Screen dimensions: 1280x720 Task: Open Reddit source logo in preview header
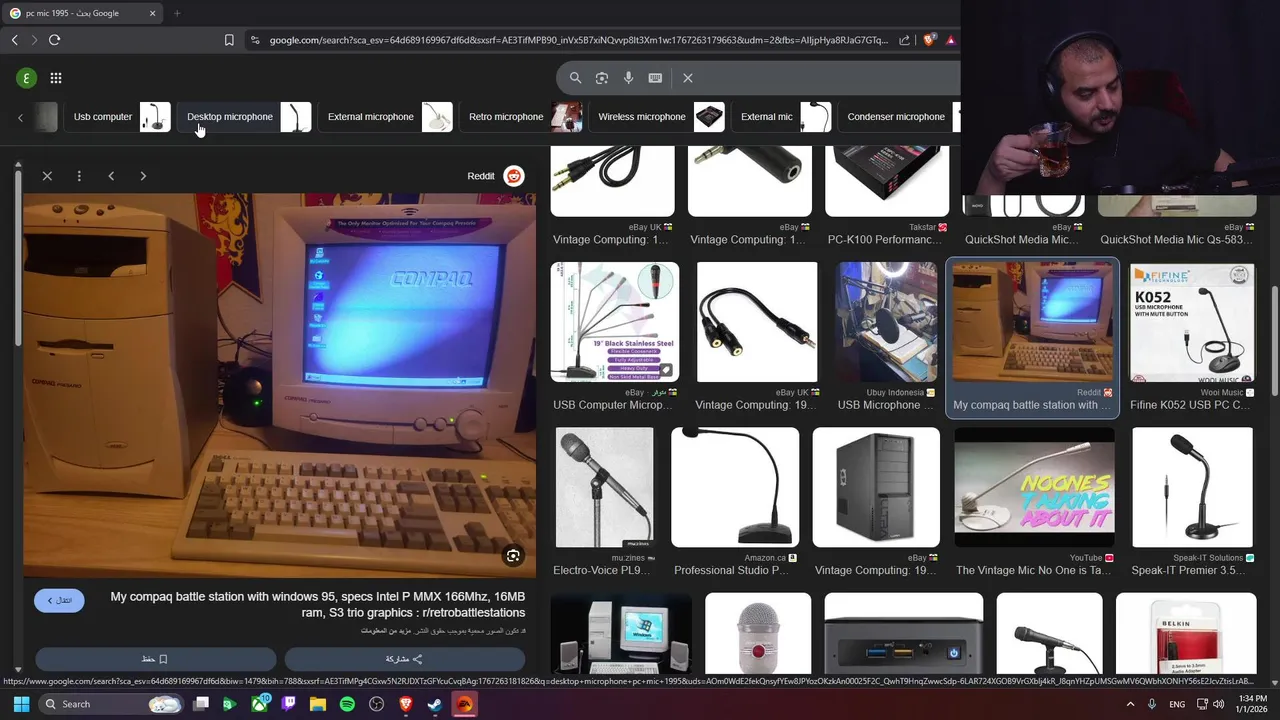click(513, 176)
